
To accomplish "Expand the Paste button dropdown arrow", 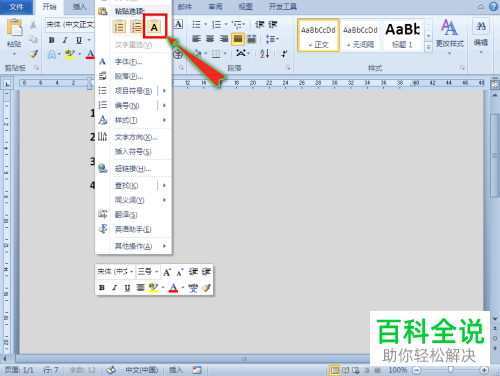I will 14,54.
